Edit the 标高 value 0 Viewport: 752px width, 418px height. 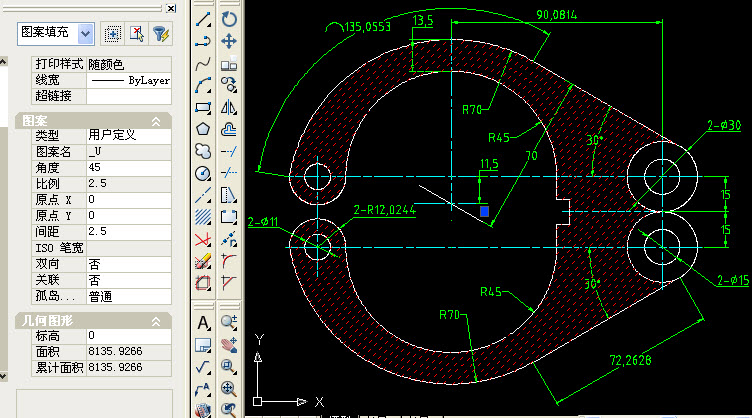click(x=129, y=336)
